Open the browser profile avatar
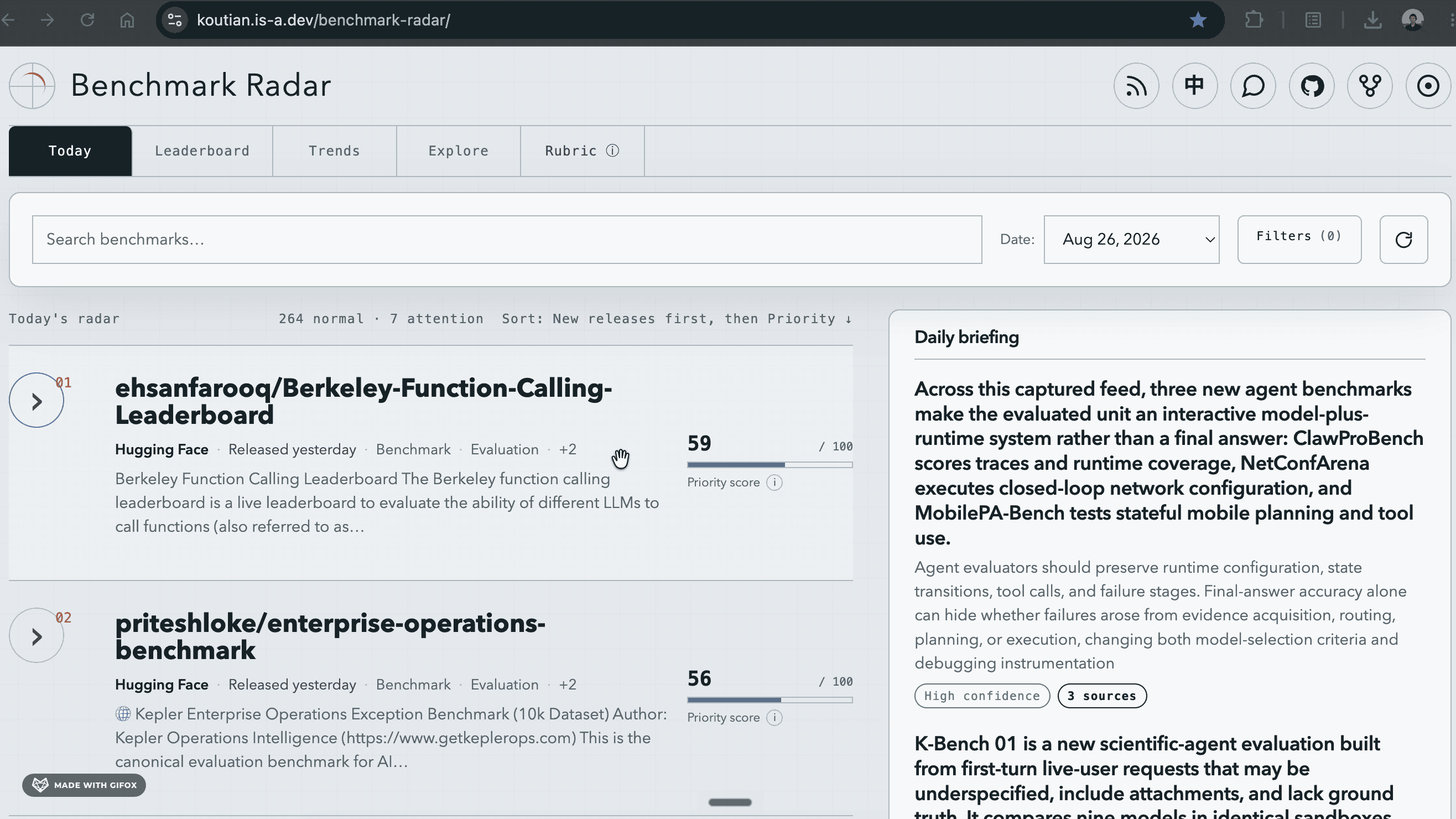The height and width of the screenshot is (819, 1456). click(x=1412, y=20)
